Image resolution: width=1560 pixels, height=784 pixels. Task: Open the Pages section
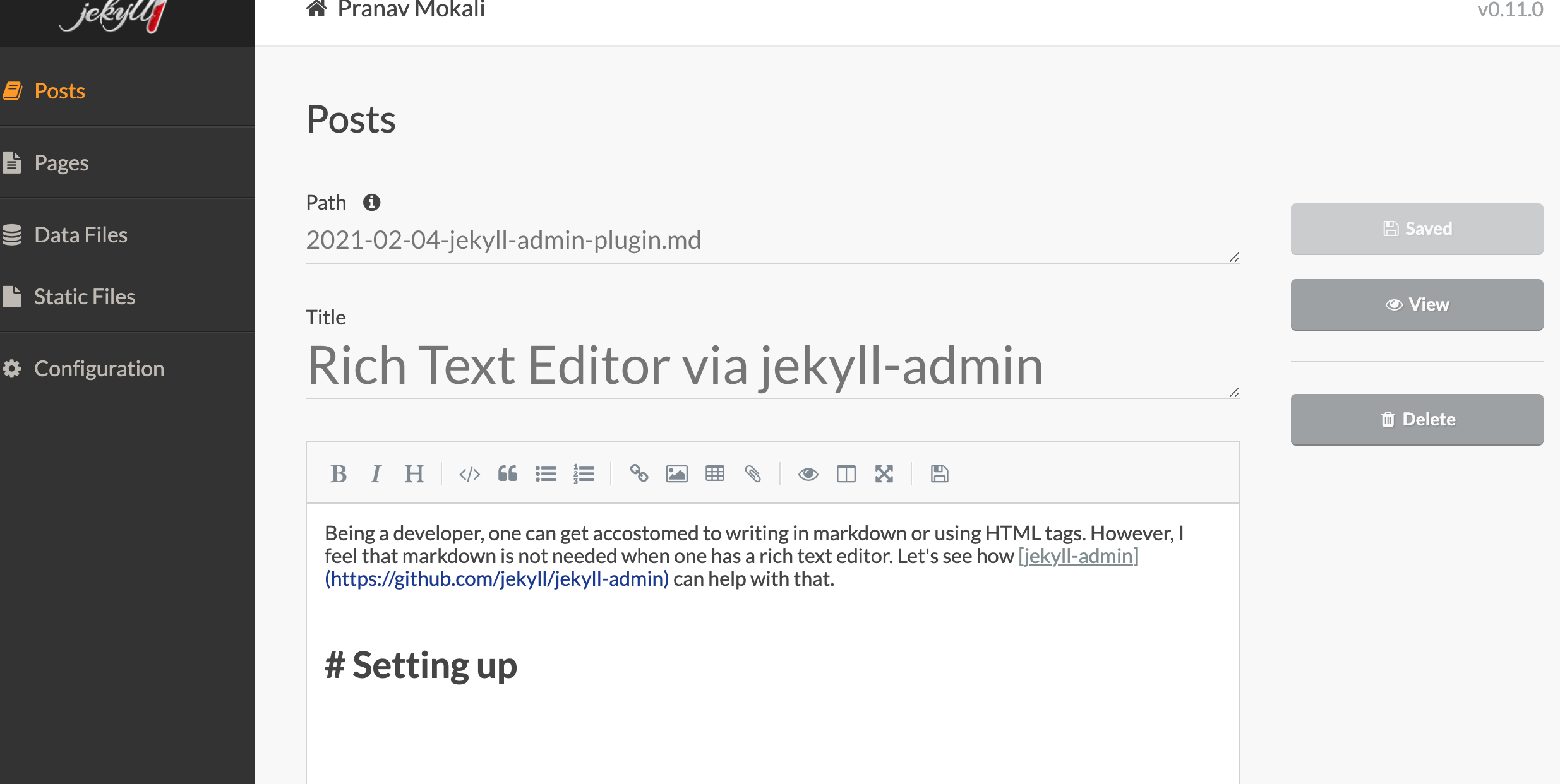(x=61, y=162)
